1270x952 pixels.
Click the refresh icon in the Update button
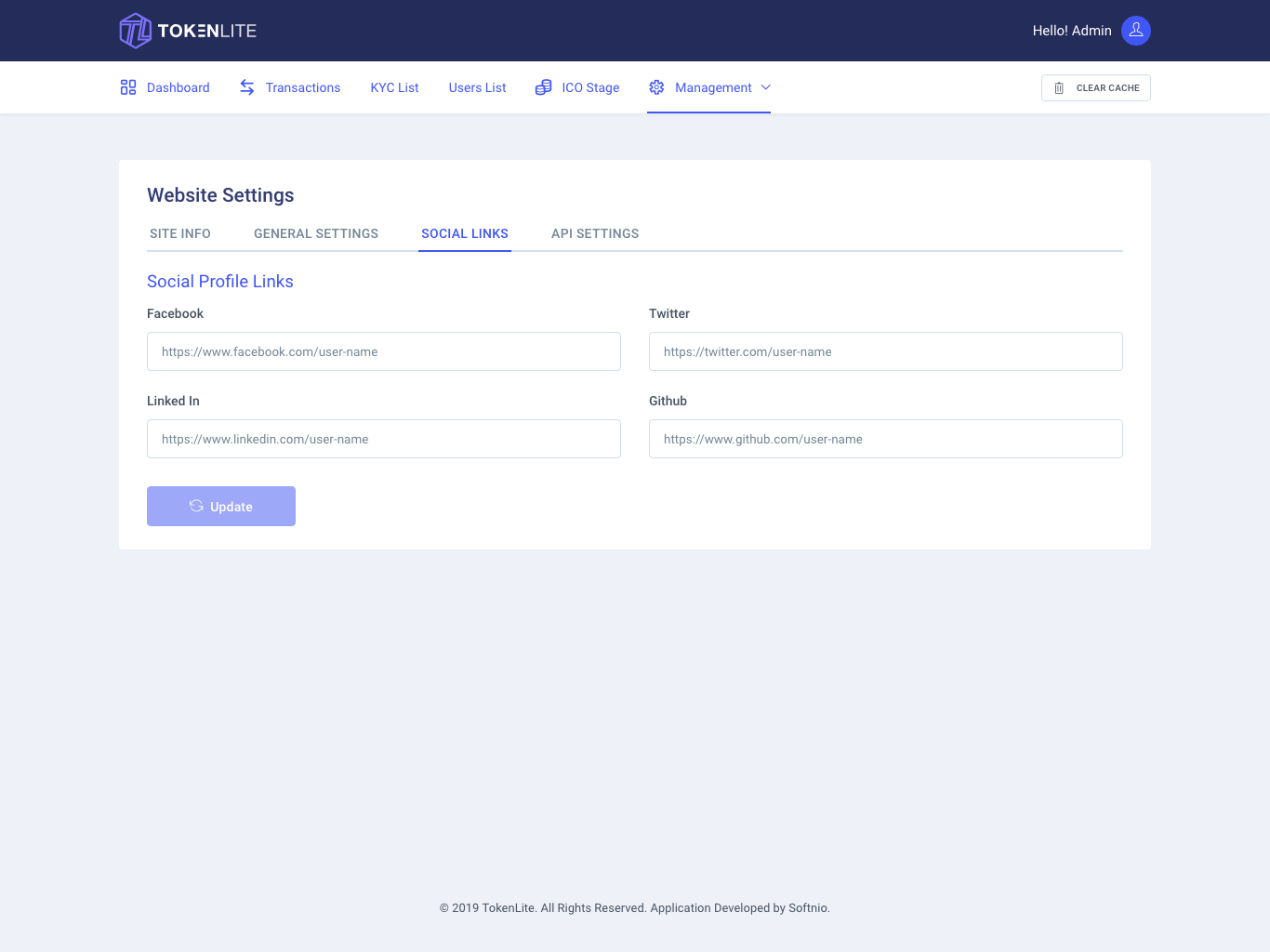[195, 506]
